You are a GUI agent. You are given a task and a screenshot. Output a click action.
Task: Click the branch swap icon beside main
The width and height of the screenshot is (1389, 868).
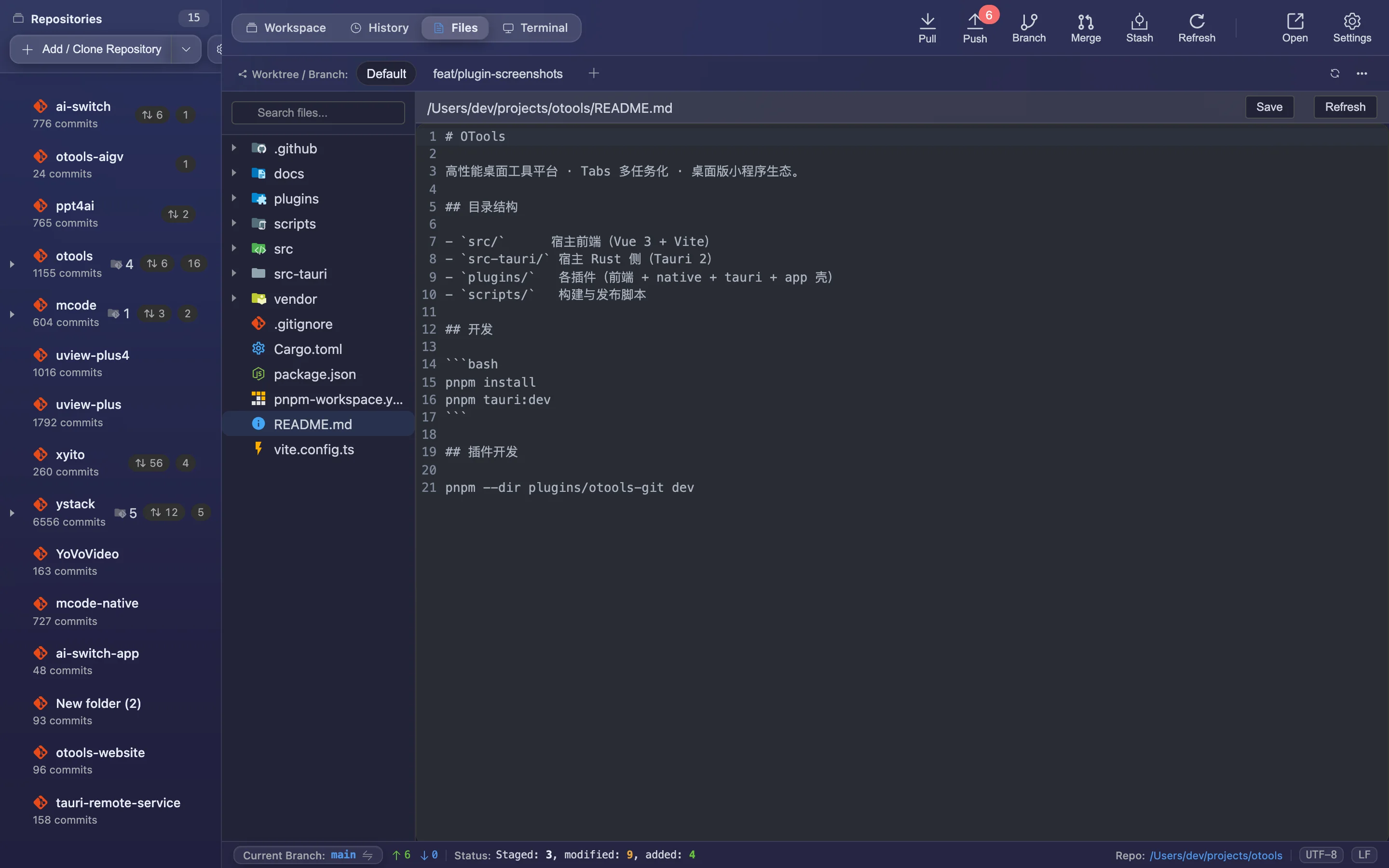point(368,855)
